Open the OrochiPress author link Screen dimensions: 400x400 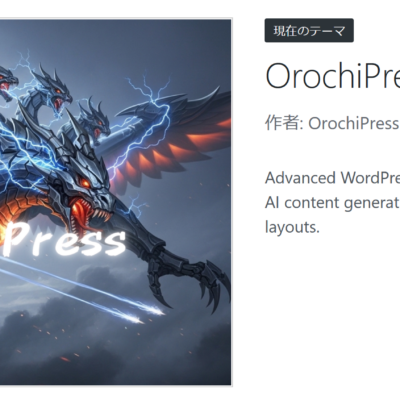pyautogui.click(x=354, y=123)
